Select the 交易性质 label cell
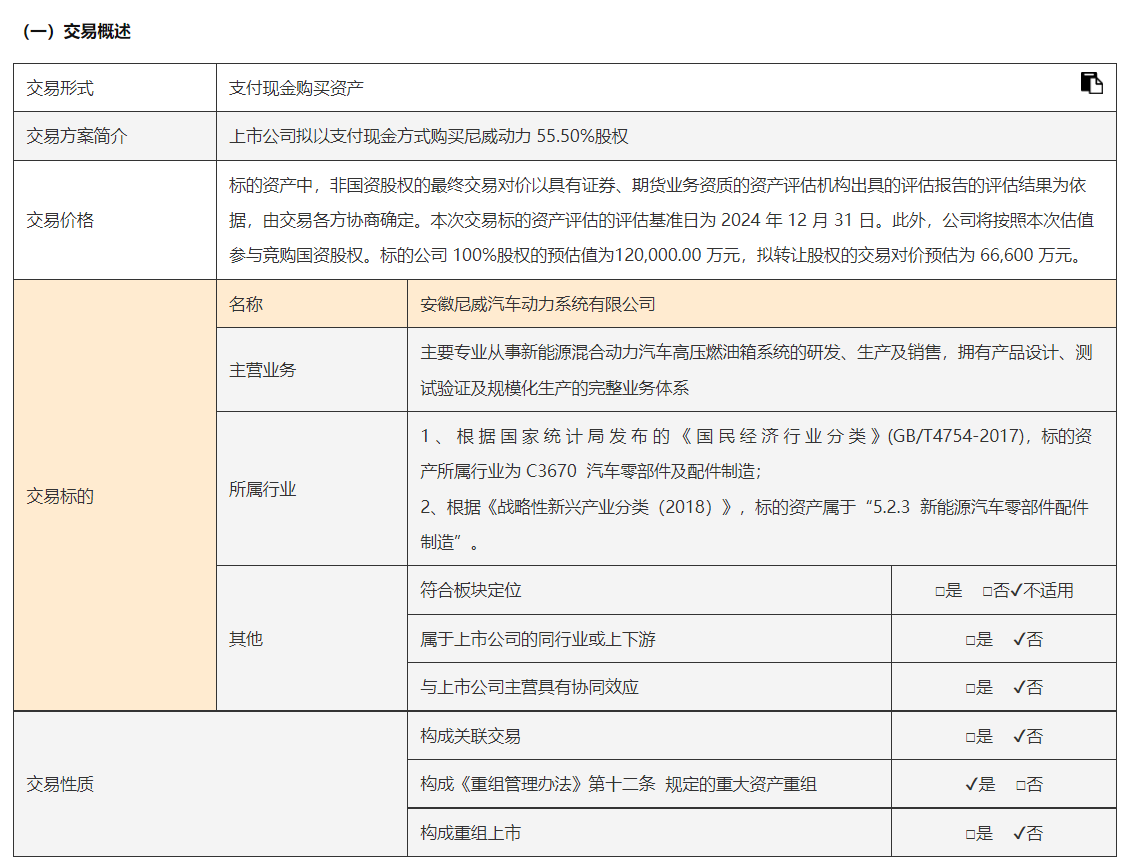The image size is (1125, 864). pos(210,784)
